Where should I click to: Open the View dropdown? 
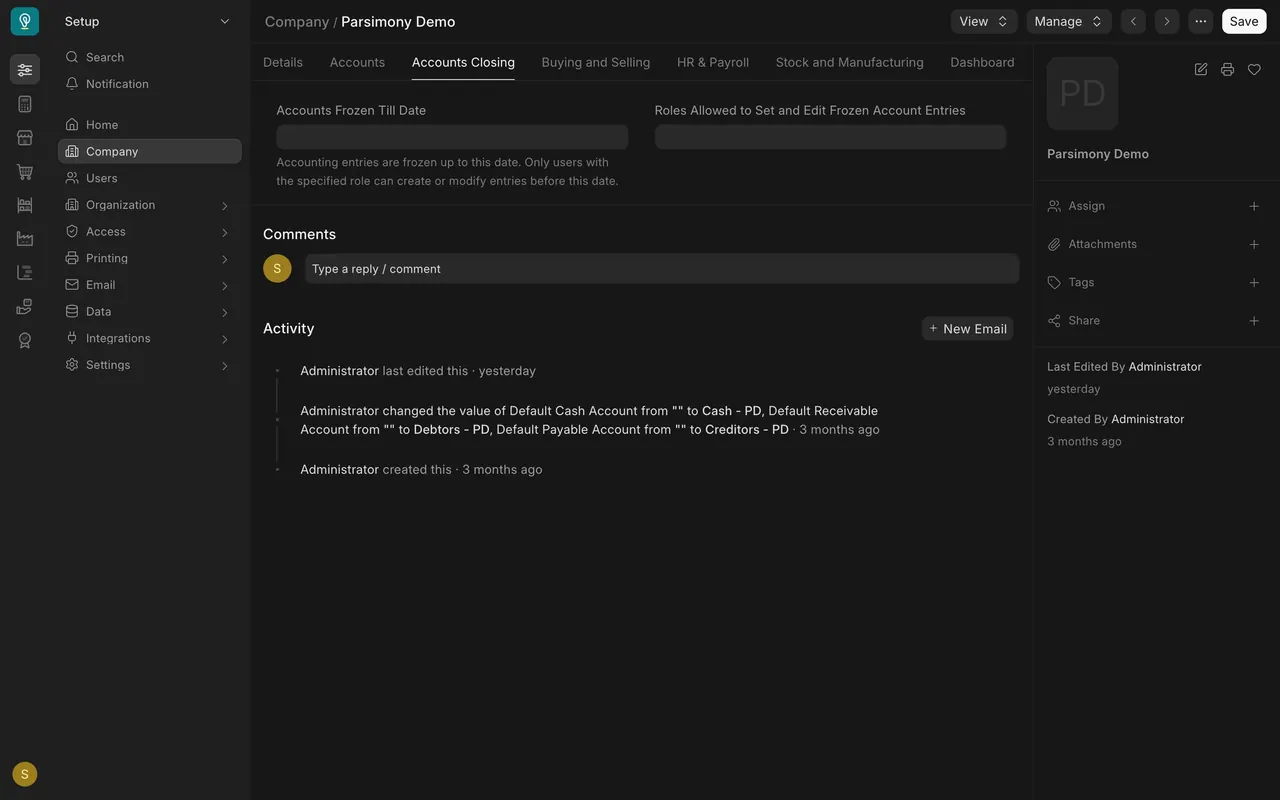[984, 21]
